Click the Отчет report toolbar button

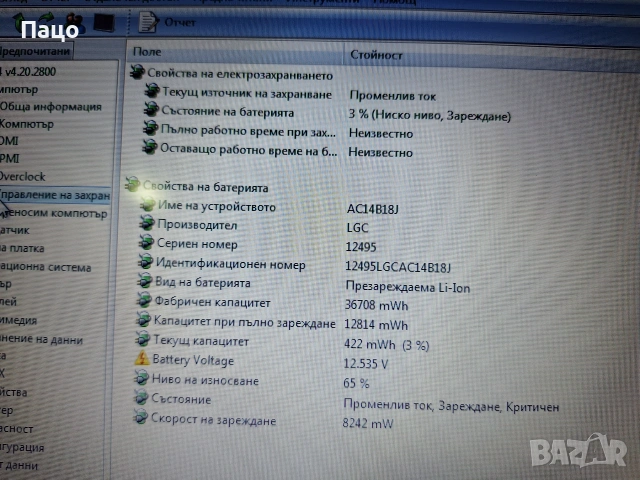point(167,22)
